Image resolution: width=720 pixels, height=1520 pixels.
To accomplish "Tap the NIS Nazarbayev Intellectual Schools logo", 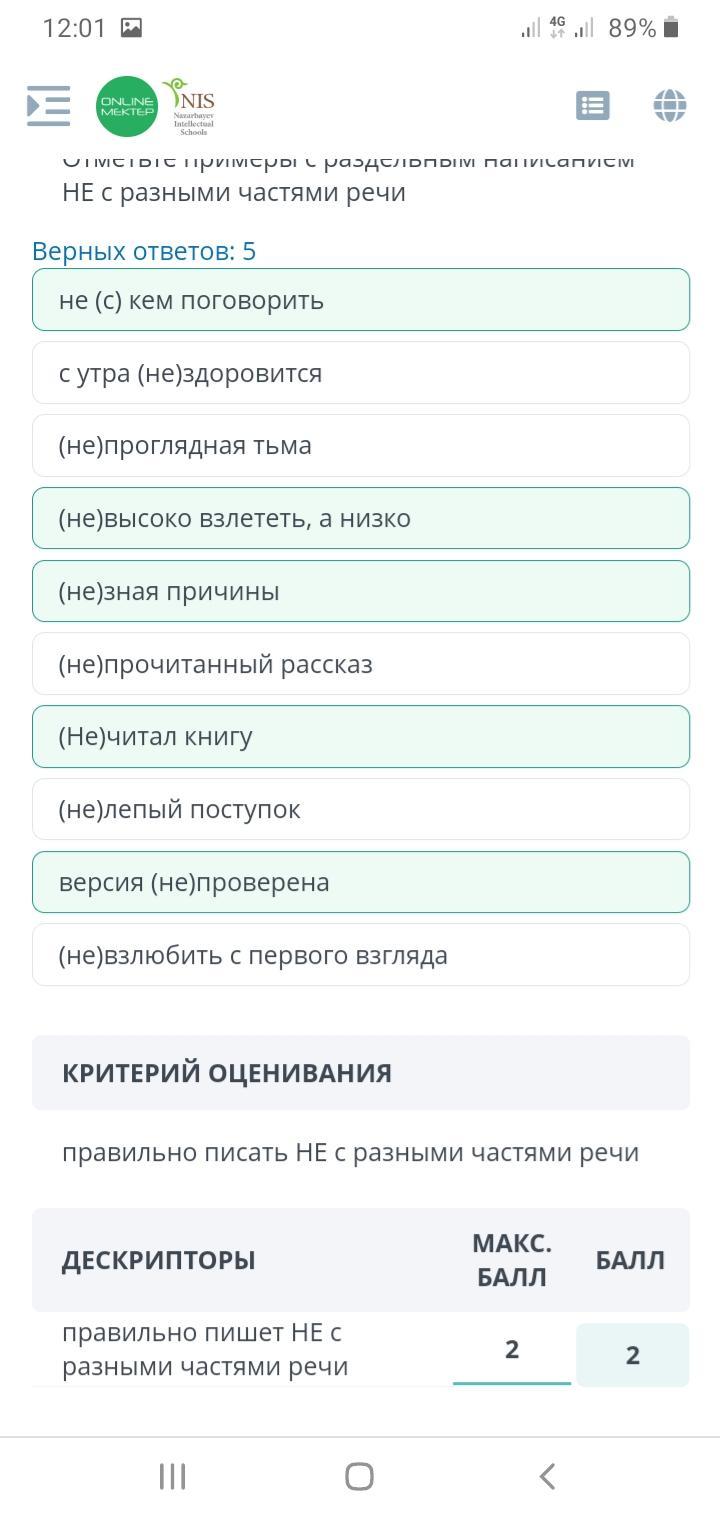I will point(190,106).
